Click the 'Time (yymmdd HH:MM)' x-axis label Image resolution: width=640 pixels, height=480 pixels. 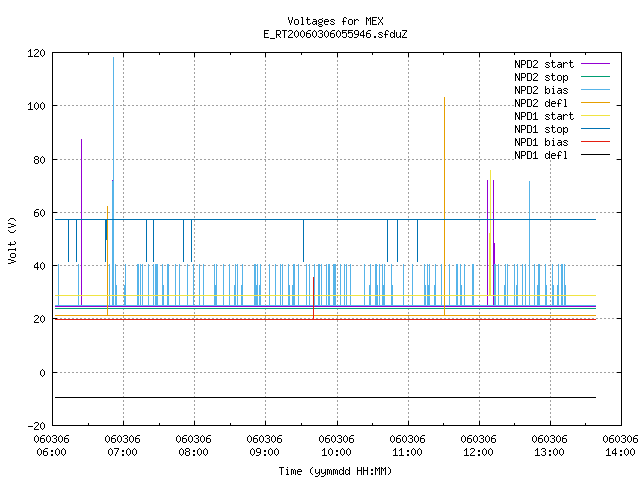(335, 471)
